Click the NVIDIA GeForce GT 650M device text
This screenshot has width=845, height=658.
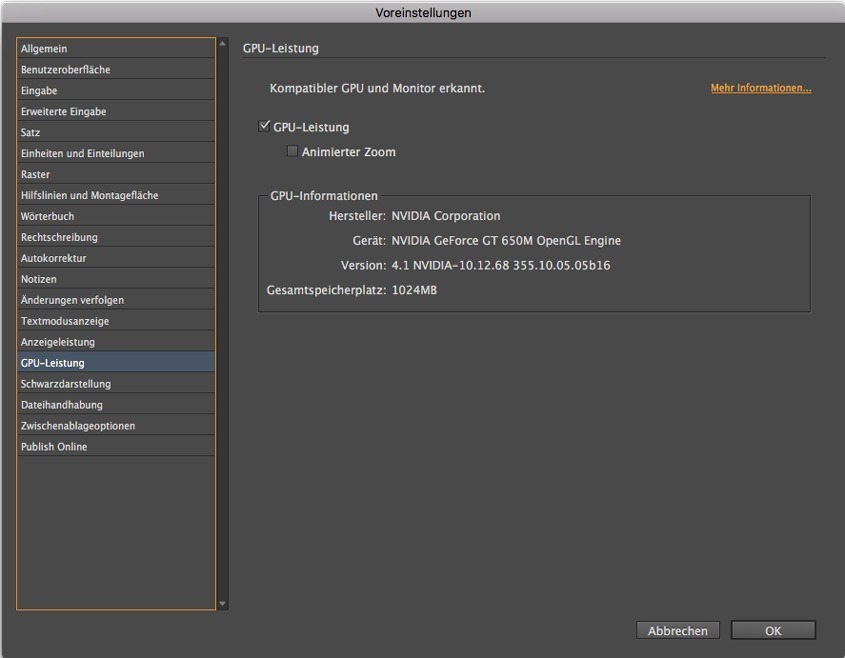506,241
